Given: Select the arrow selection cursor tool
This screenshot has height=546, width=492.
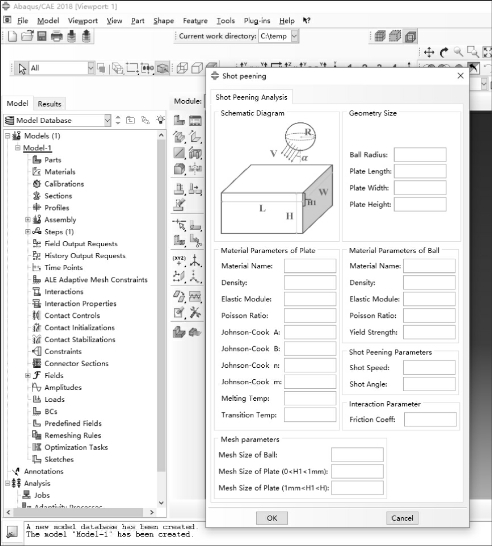Looking at the screenshot, I should (x=22, y=69).
